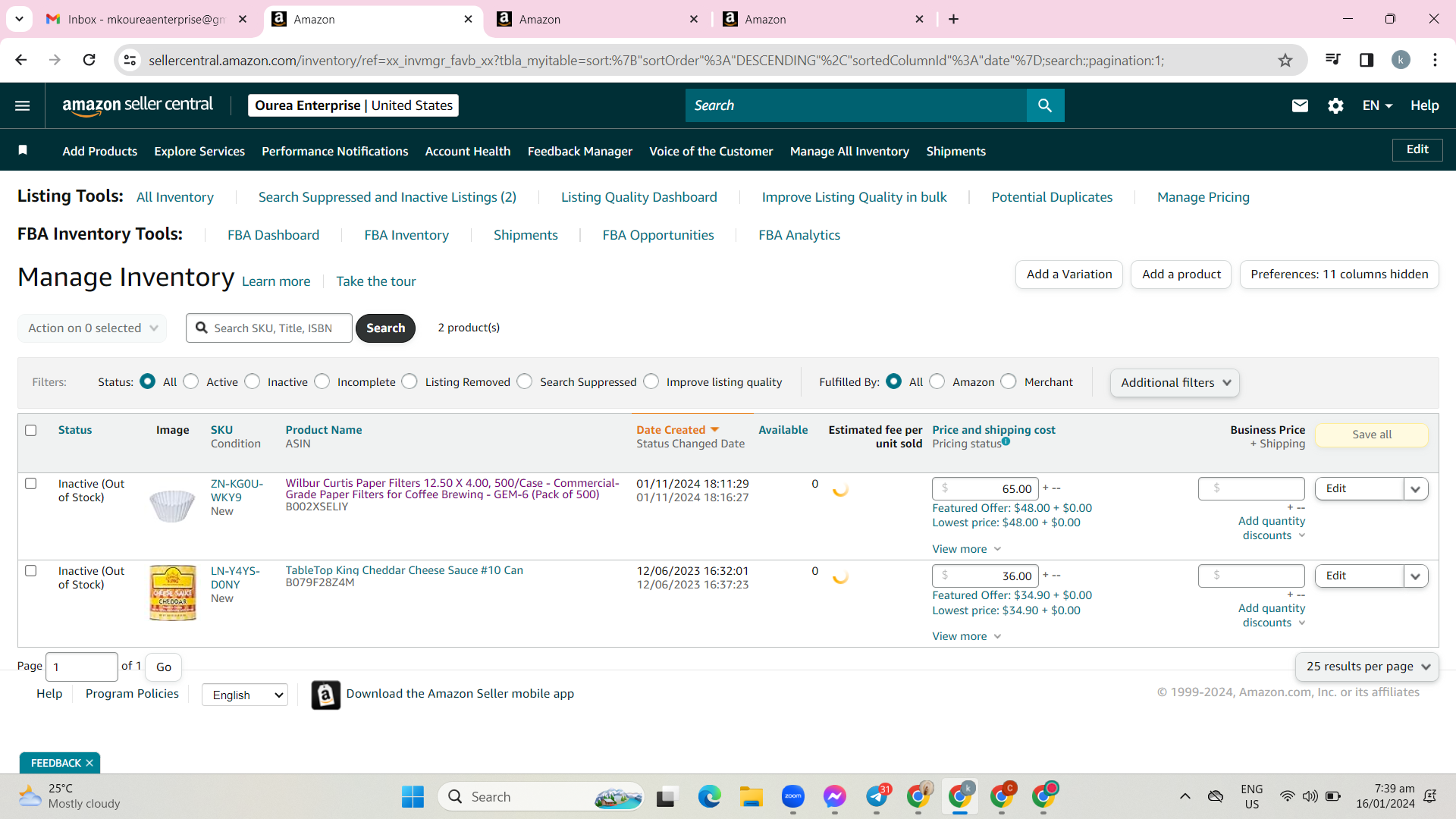Image resolution: width=1456 pixels, height=819 pixels.
Task: Open the mail messages icon
Action: click(1300, 105)
